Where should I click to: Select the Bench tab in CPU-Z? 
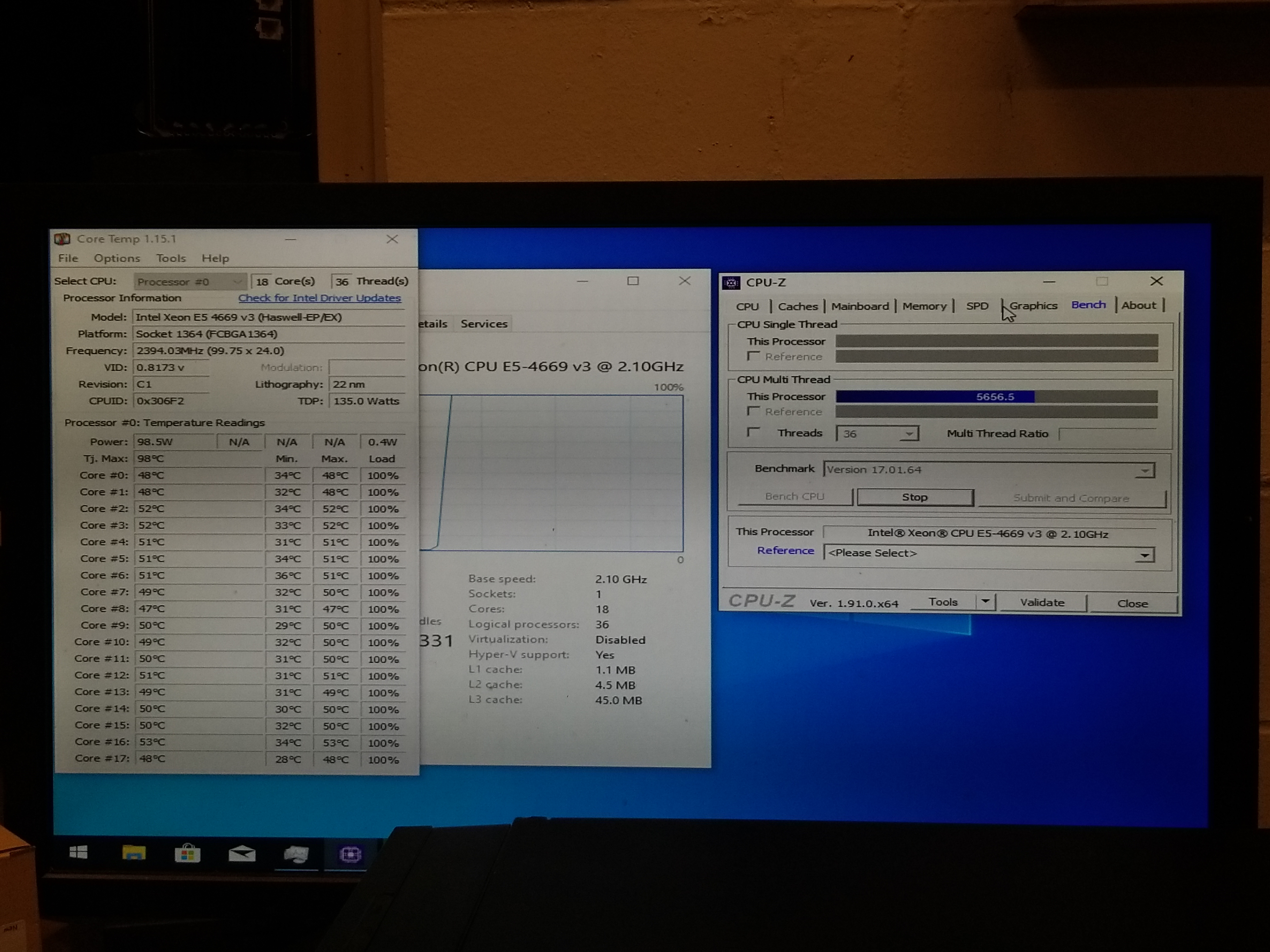point(1088,305)
